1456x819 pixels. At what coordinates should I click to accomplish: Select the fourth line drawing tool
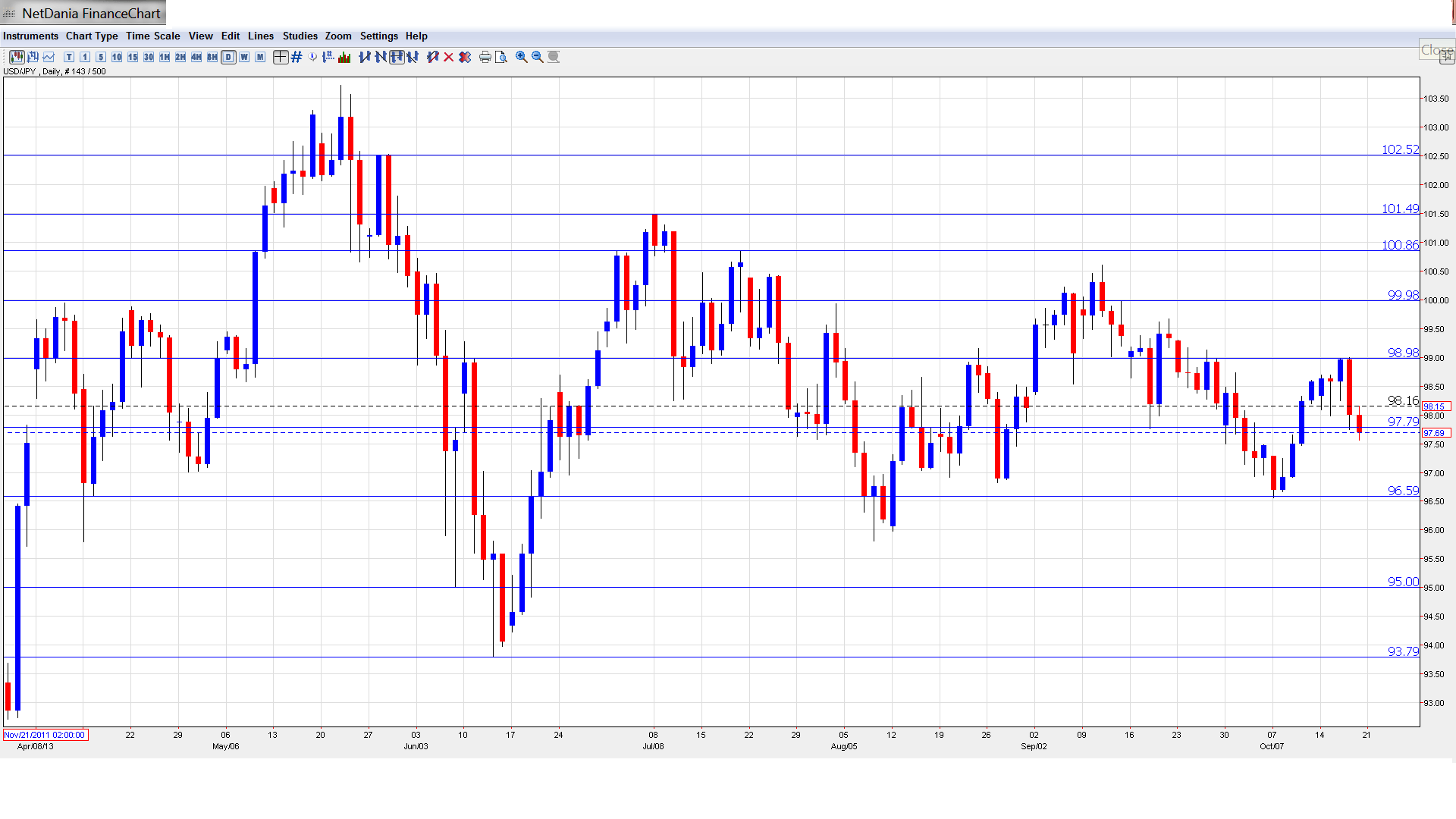(413, 57)
